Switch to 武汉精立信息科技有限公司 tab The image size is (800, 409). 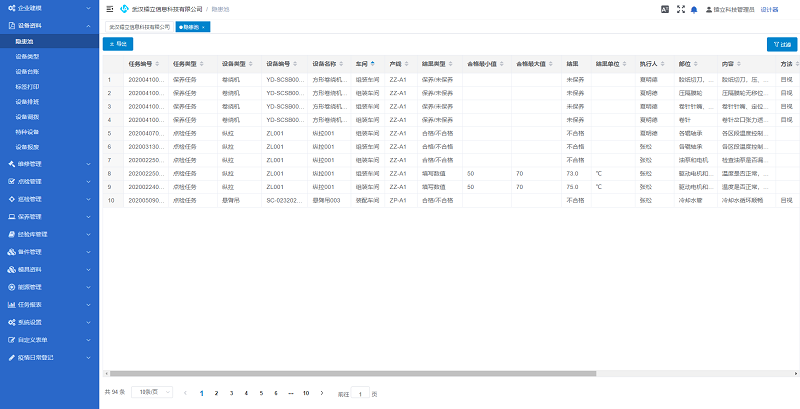click(139, 26)
